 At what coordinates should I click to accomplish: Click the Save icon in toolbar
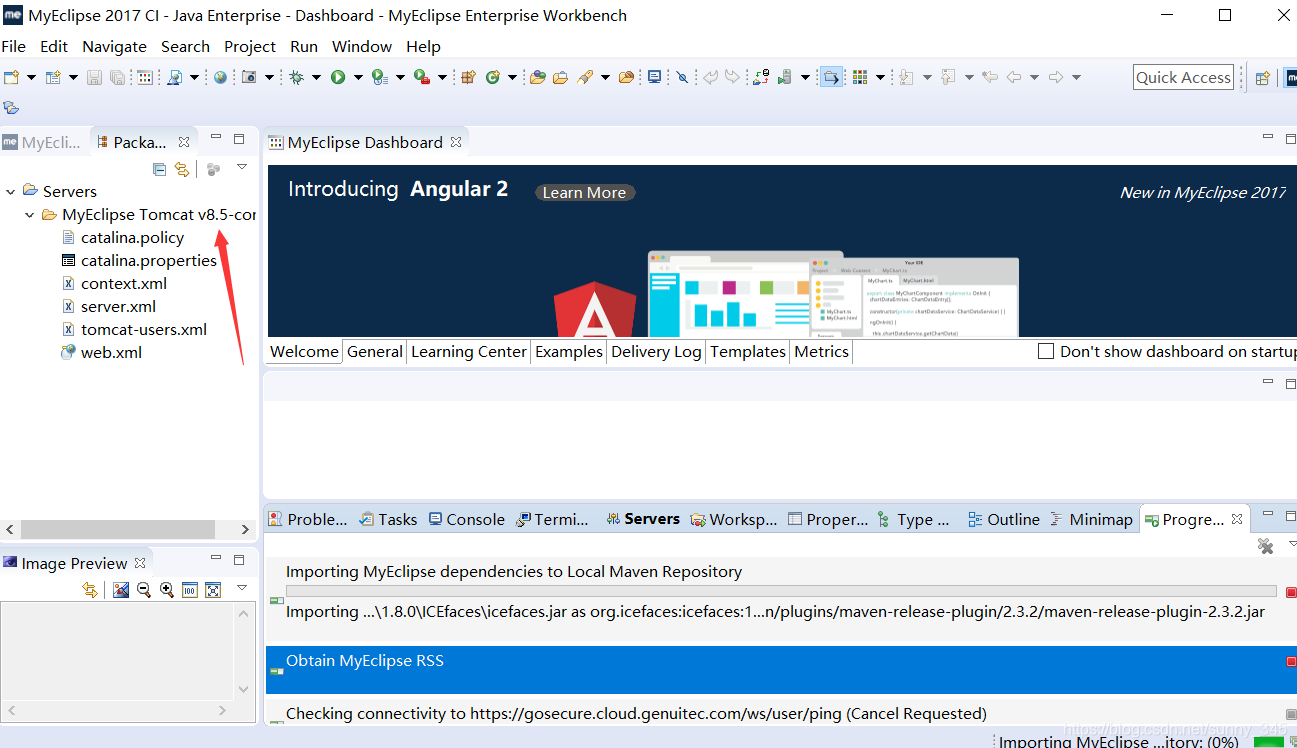pyautogui.click(x=94, y=77)
